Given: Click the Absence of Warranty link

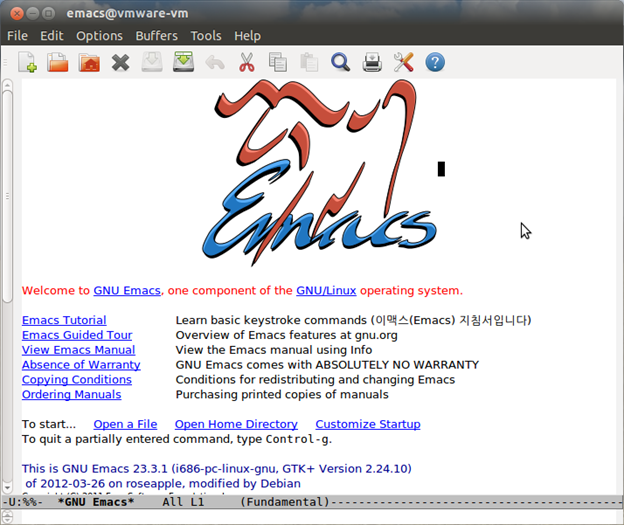Looking at the screenshot, I should (81, 365).
